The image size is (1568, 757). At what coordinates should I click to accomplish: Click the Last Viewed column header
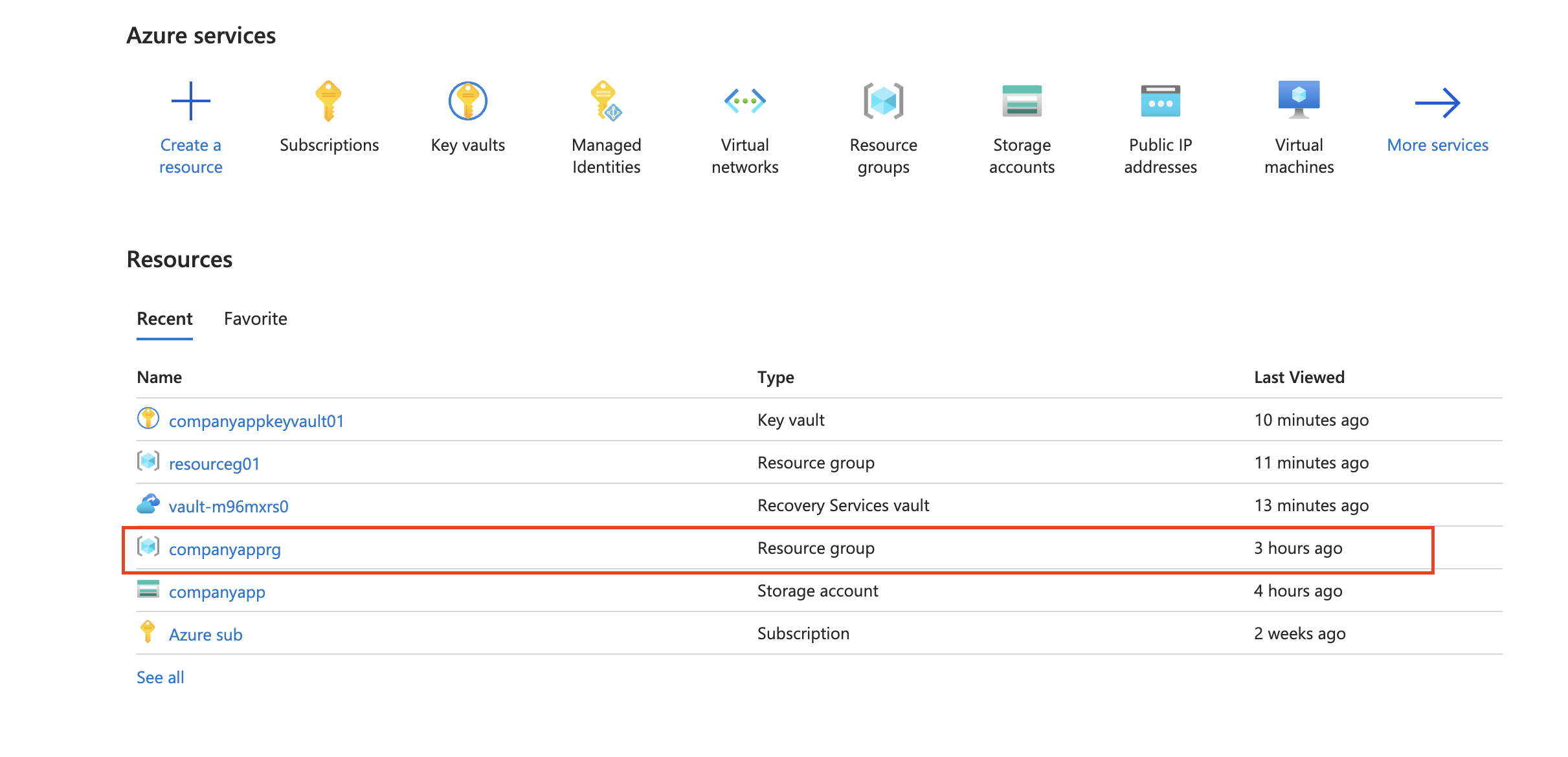1299,377
